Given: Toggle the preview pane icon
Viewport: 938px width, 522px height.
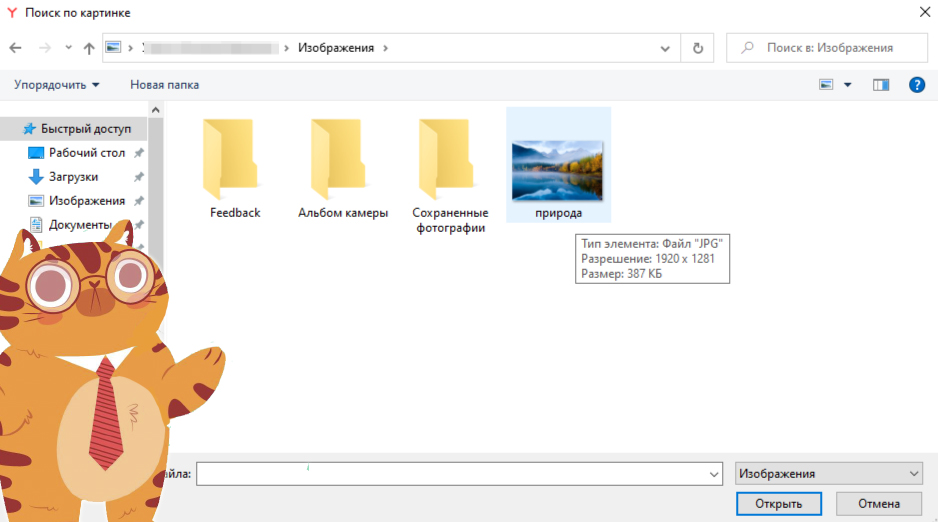Looking at the screenshot, I should click(x=880, y=85).
